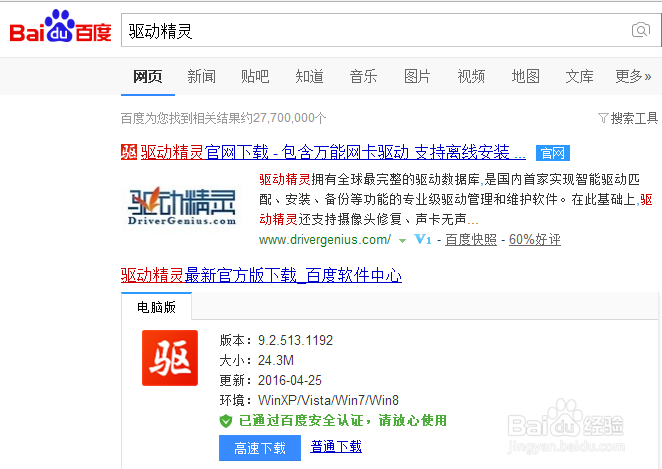The width and height of the screenshot is (662, 469).
Task: Click the red 驱 application icon
Action: pos(170,358)
